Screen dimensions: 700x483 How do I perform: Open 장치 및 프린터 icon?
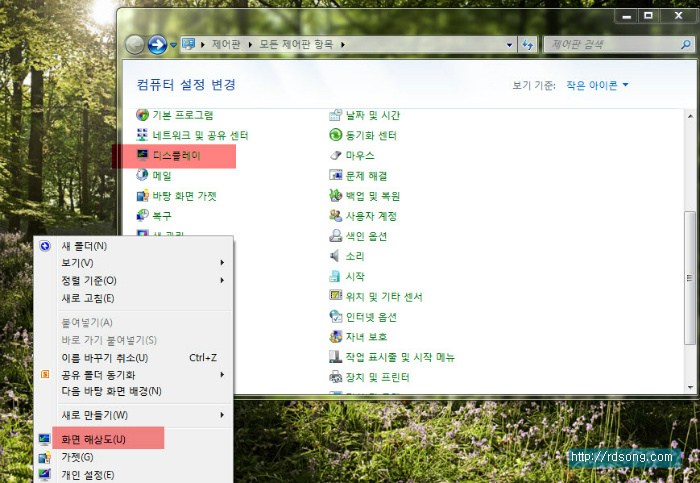[336, 377]
